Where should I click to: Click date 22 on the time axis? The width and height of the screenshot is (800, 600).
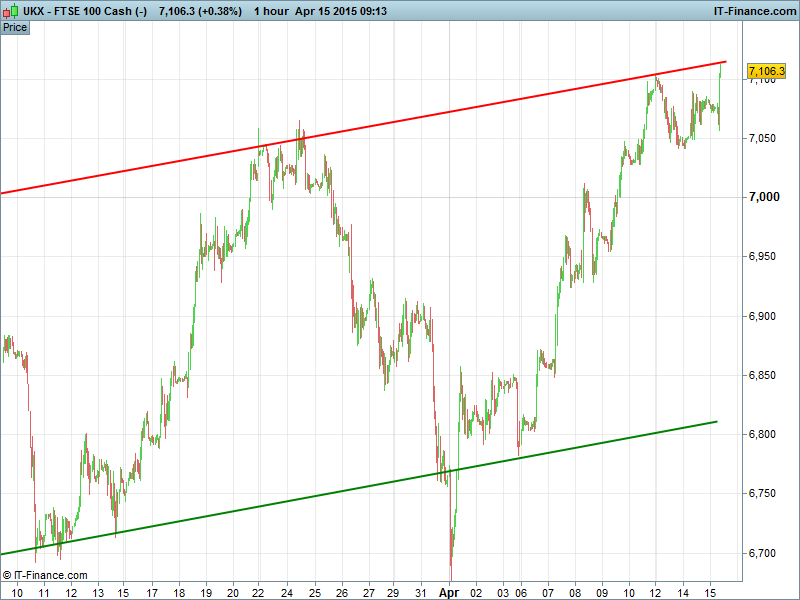coord(259,591)
